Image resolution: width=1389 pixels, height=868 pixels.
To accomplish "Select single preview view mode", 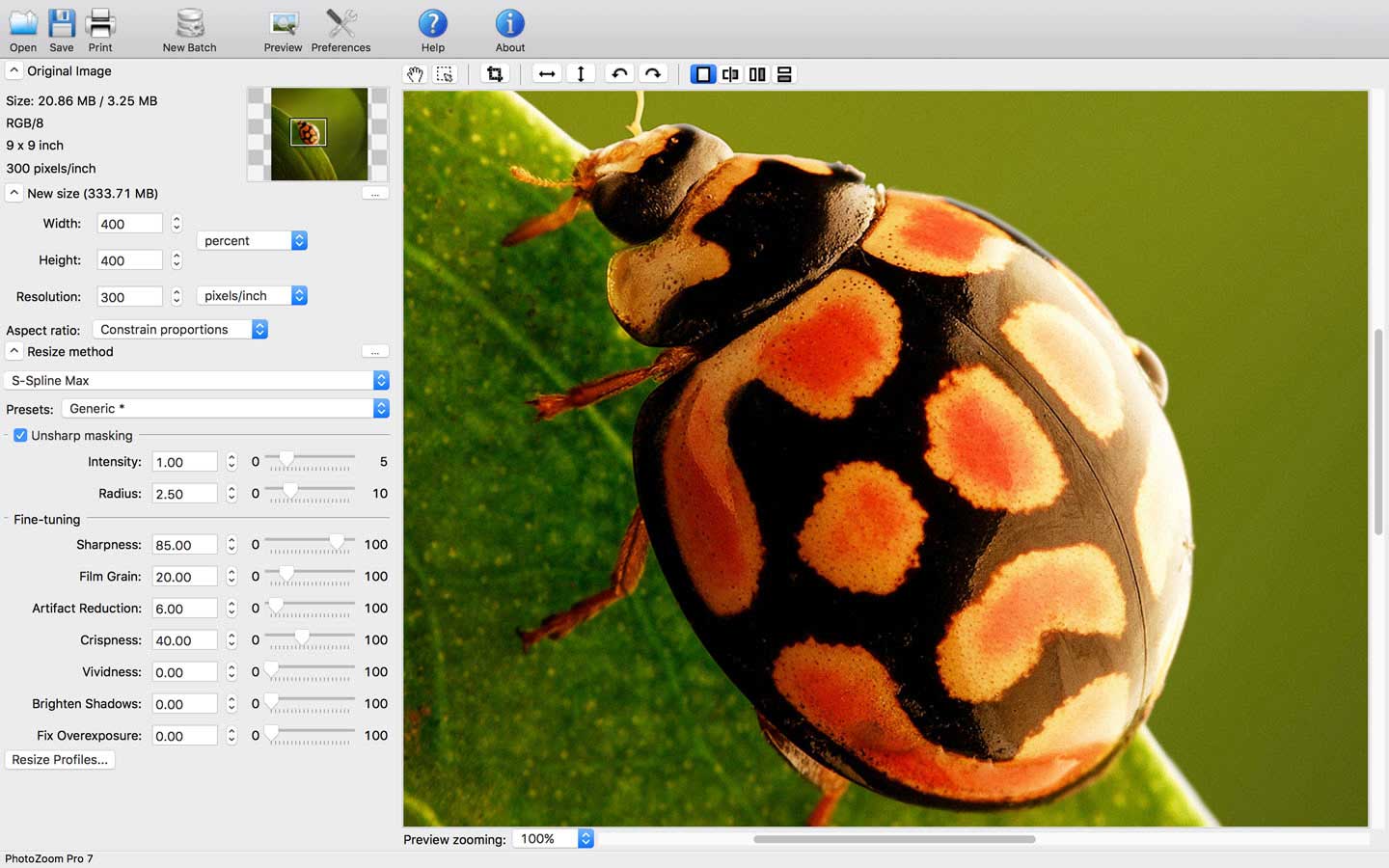I will tap(703, 74).
